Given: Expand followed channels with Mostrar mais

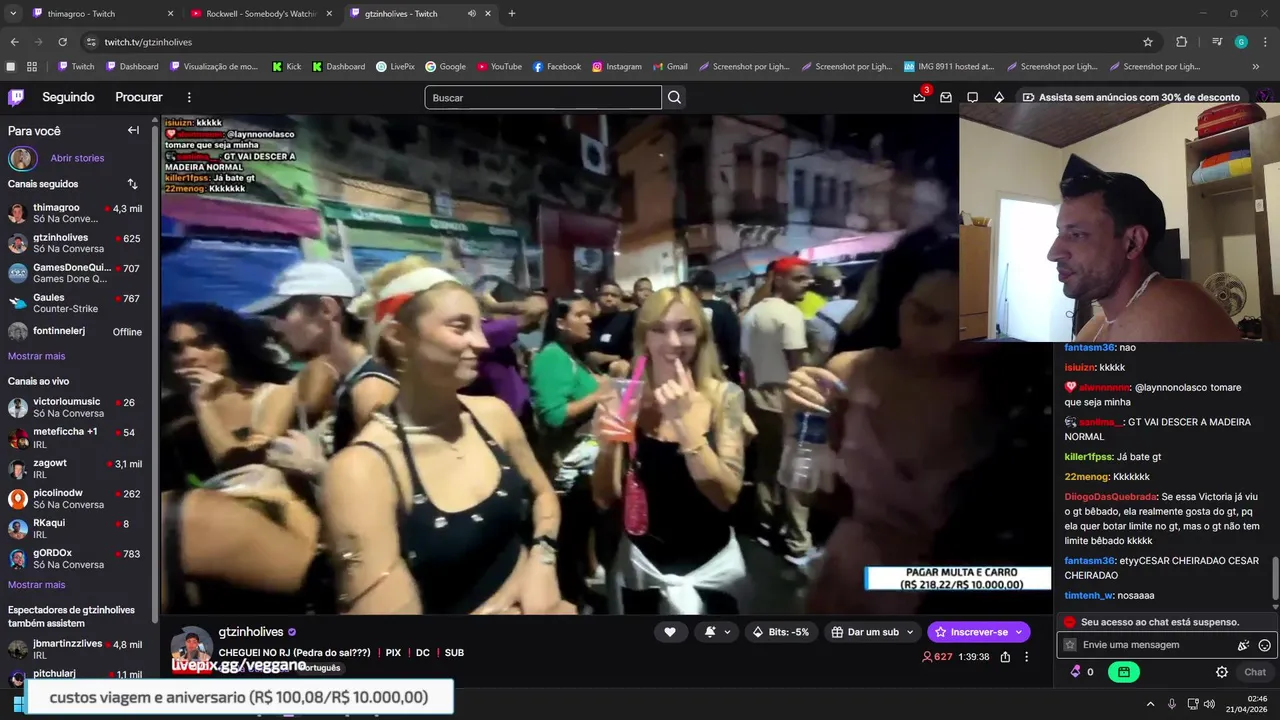Looking at the screenshot, I should (36, 356).
